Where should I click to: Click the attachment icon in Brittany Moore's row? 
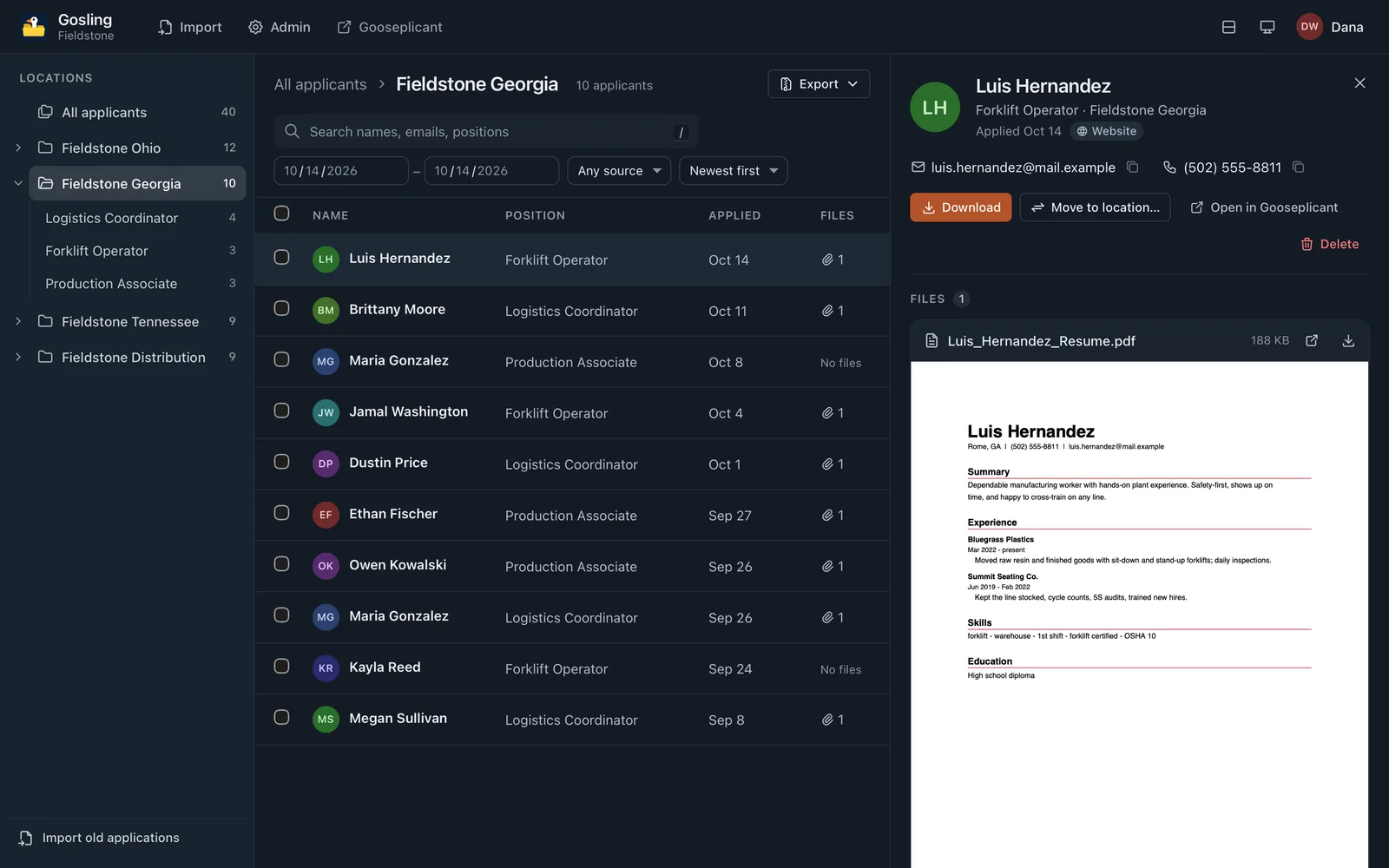click(x=827, y=311)
